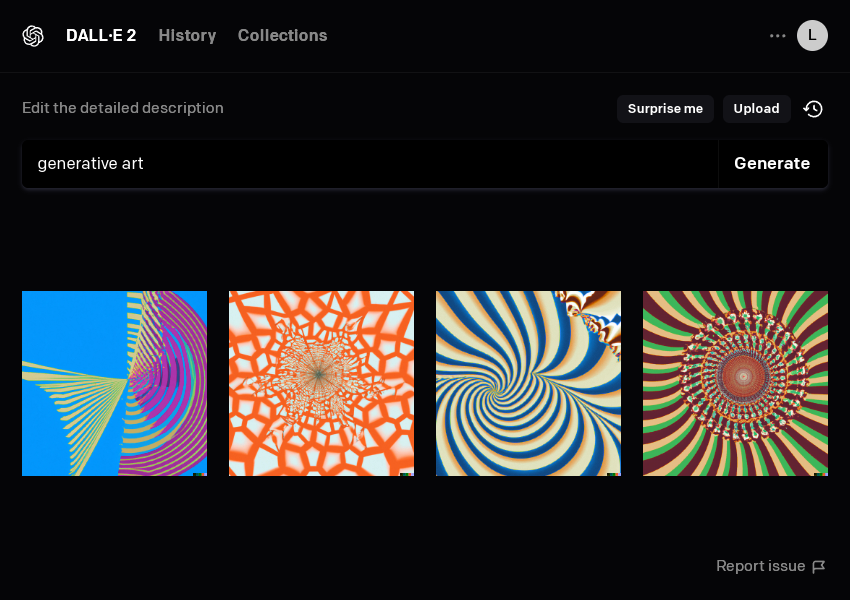Select the orange lattice pattern image

pyautogui.click(x=321, y=383)
